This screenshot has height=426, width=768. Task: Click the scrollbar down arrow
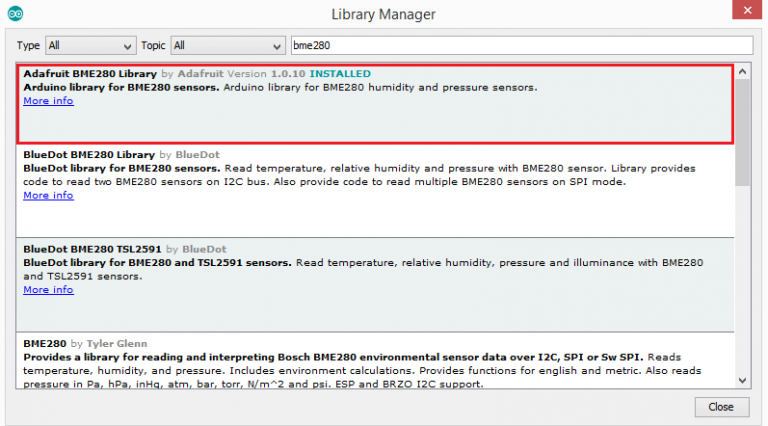(x=742, y=380)
